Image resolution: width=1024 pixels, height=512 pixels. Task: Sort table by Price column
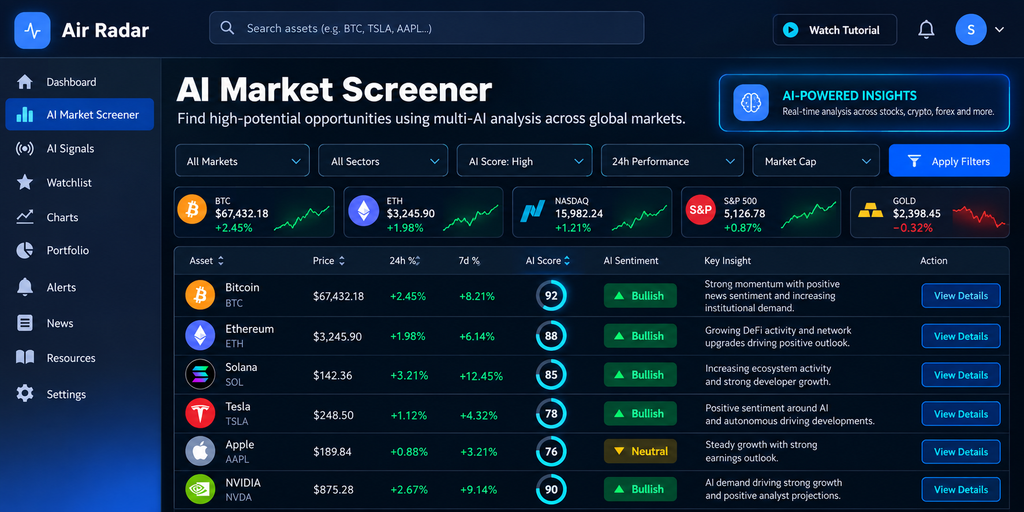point(328,261)
